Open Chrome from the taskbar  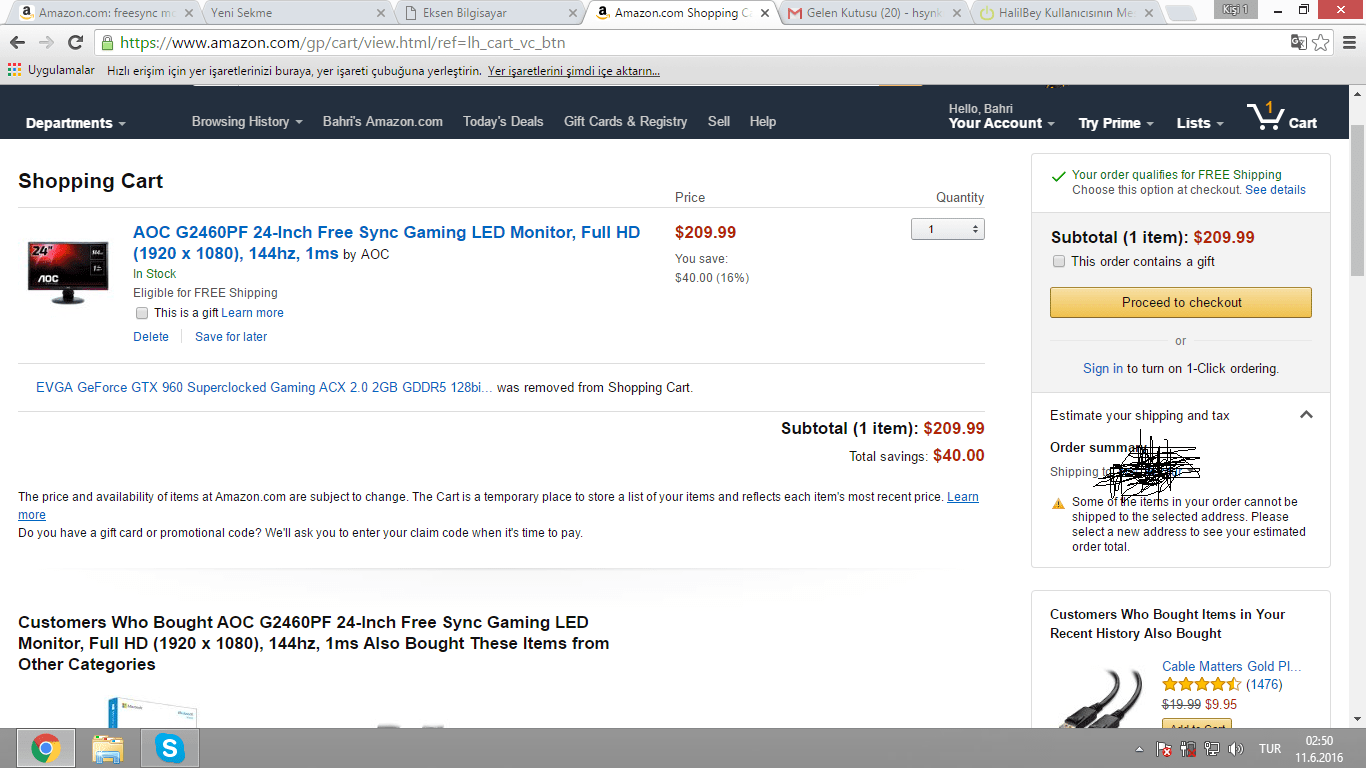(x=45, y=748)
